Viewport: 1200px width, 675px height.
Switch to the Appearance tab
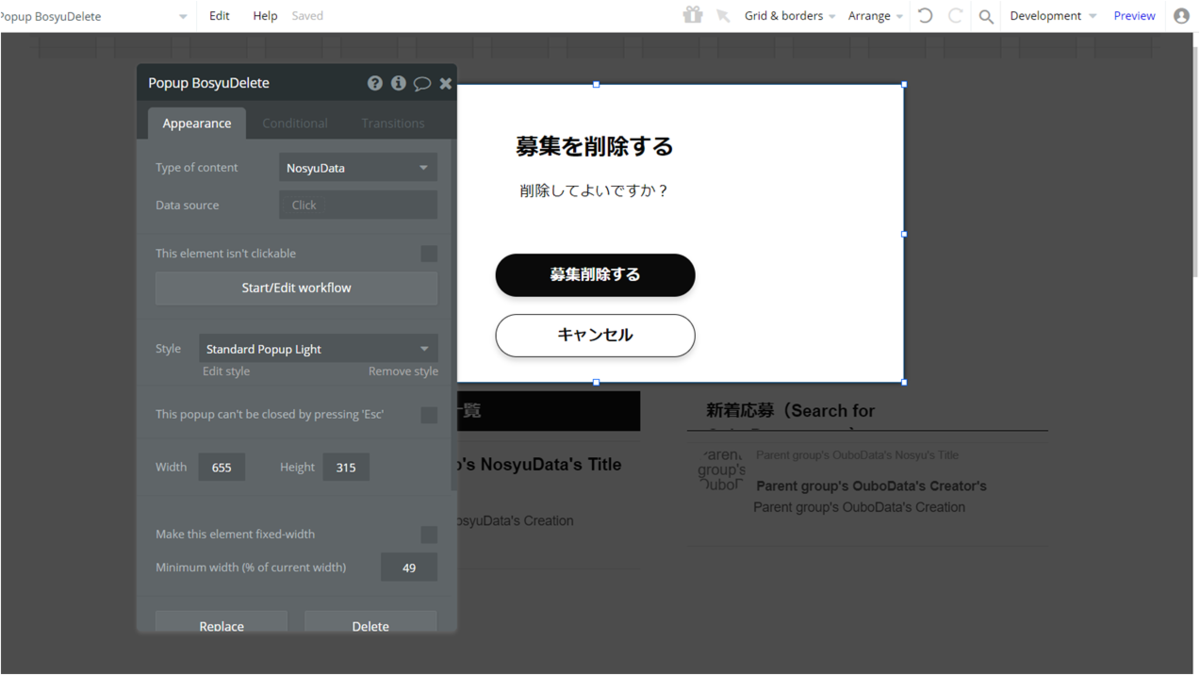pyautogui.click(x=197, y=123)
